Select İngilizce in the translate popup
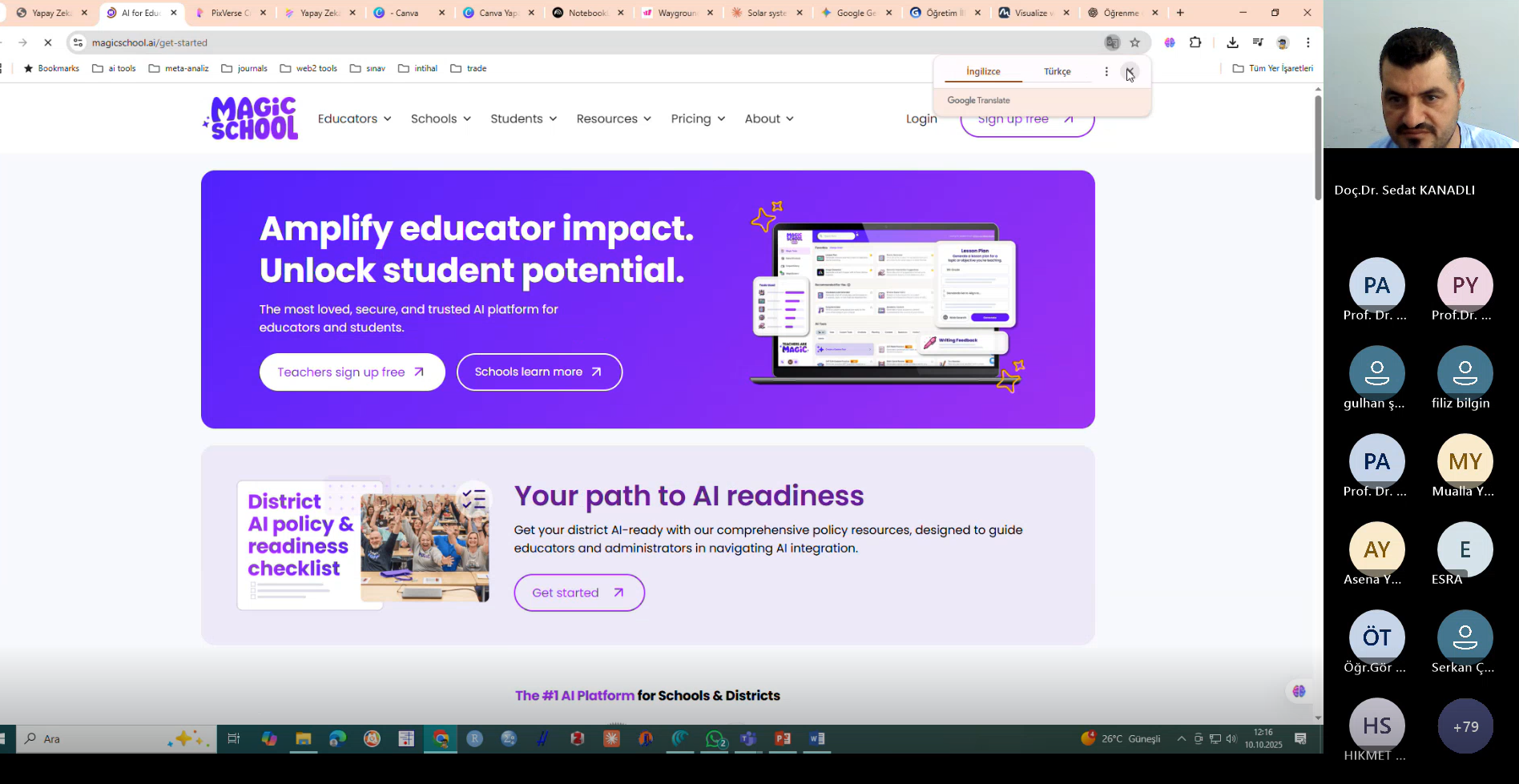1519x784 pixels. click(983, 71)
